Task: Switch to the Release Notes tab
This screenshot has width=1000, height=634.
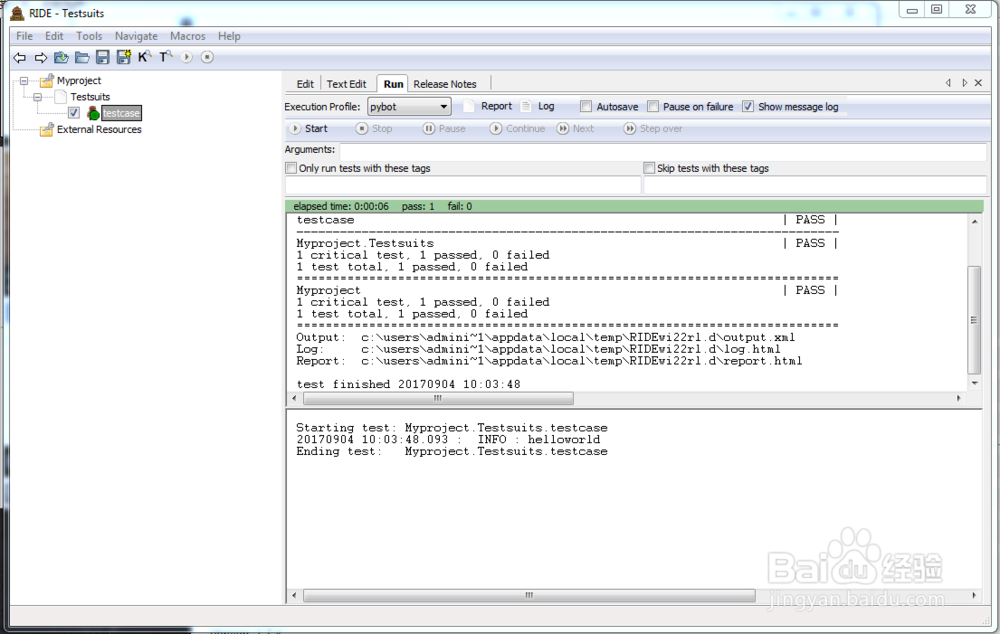Action: [445, 84]
